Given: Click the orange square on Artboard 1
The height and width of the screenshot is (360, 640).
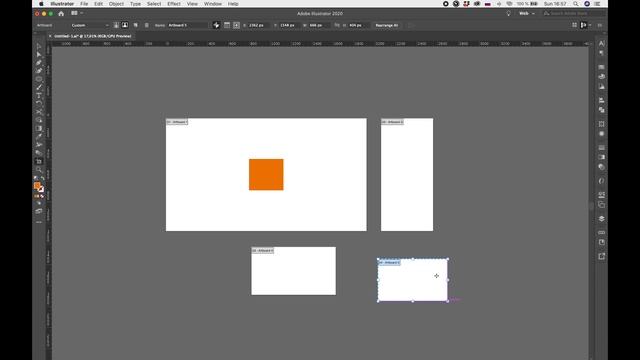Looking at the screenshot, I should click(266, 175).
